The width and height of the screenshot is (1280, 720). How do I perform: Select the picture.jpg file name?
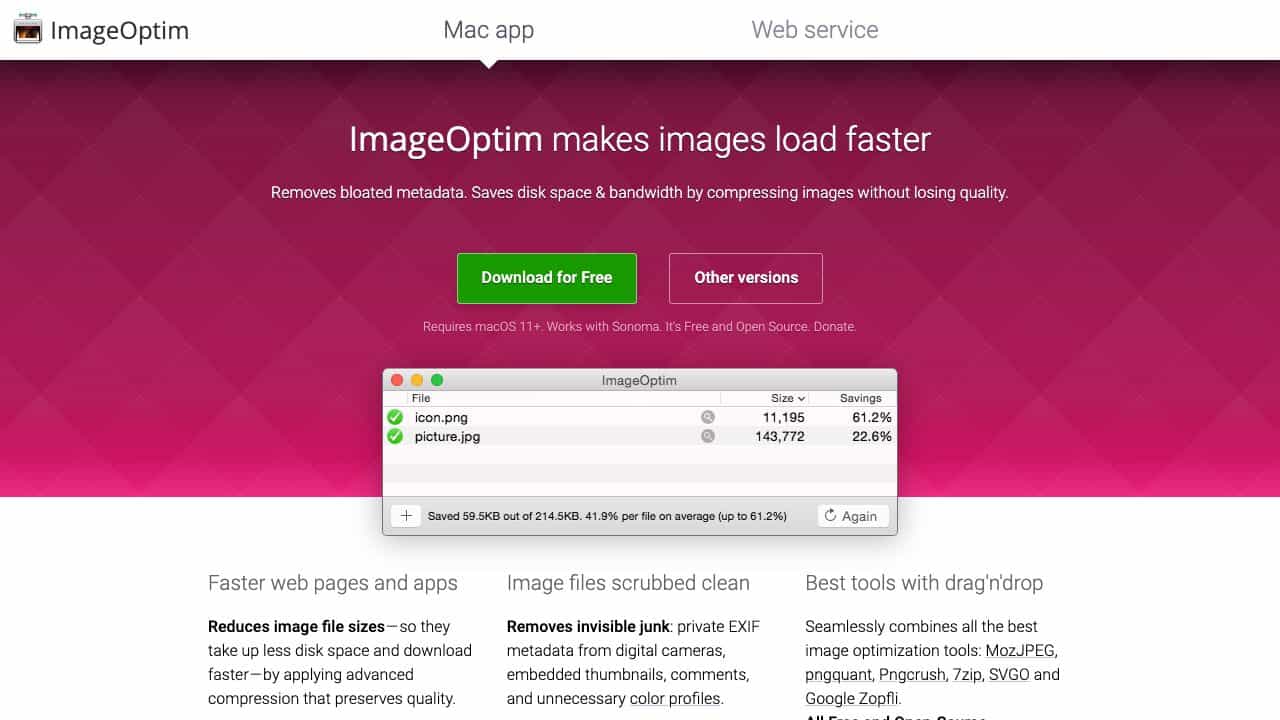[447, 436]
